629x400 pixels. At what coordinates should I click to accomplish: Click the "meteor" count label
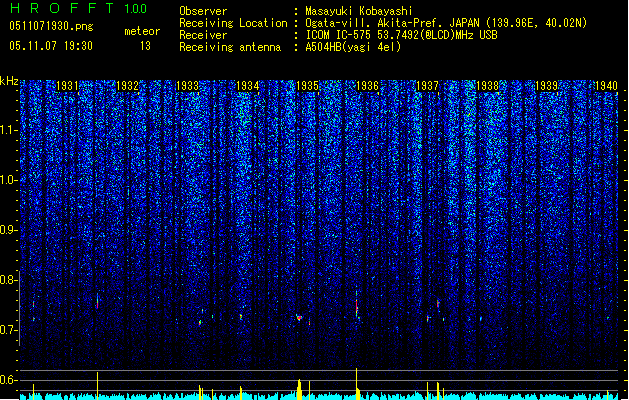(142, 31)
